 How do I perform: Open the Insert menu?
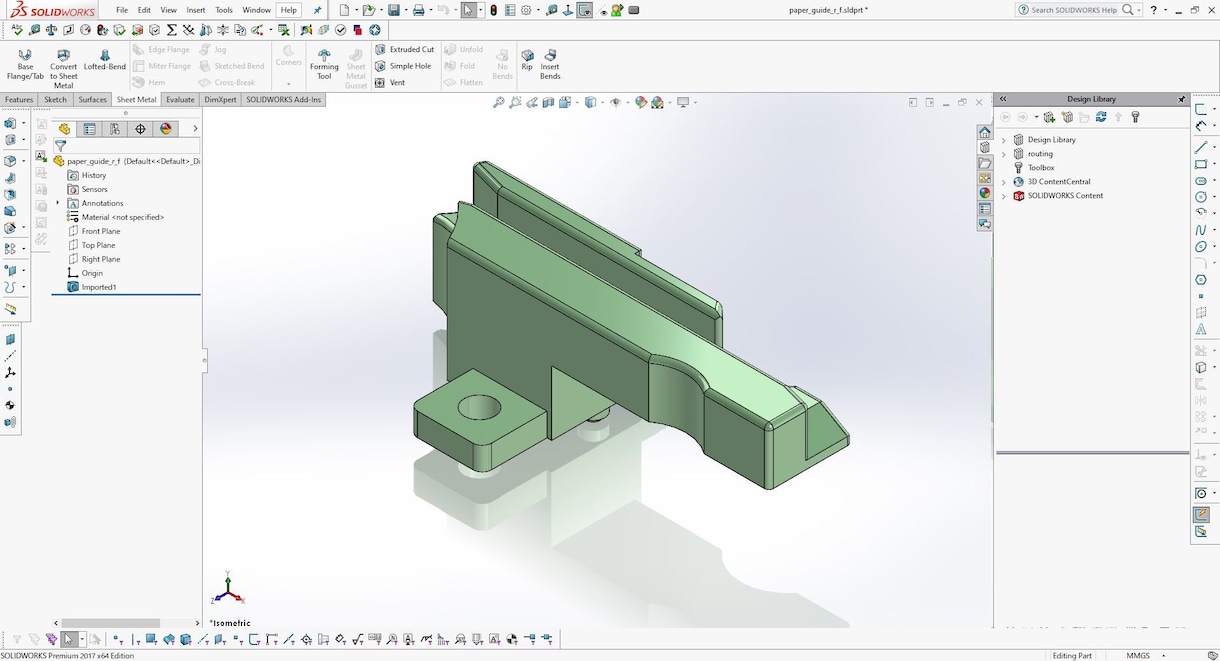tap(196, 10)
